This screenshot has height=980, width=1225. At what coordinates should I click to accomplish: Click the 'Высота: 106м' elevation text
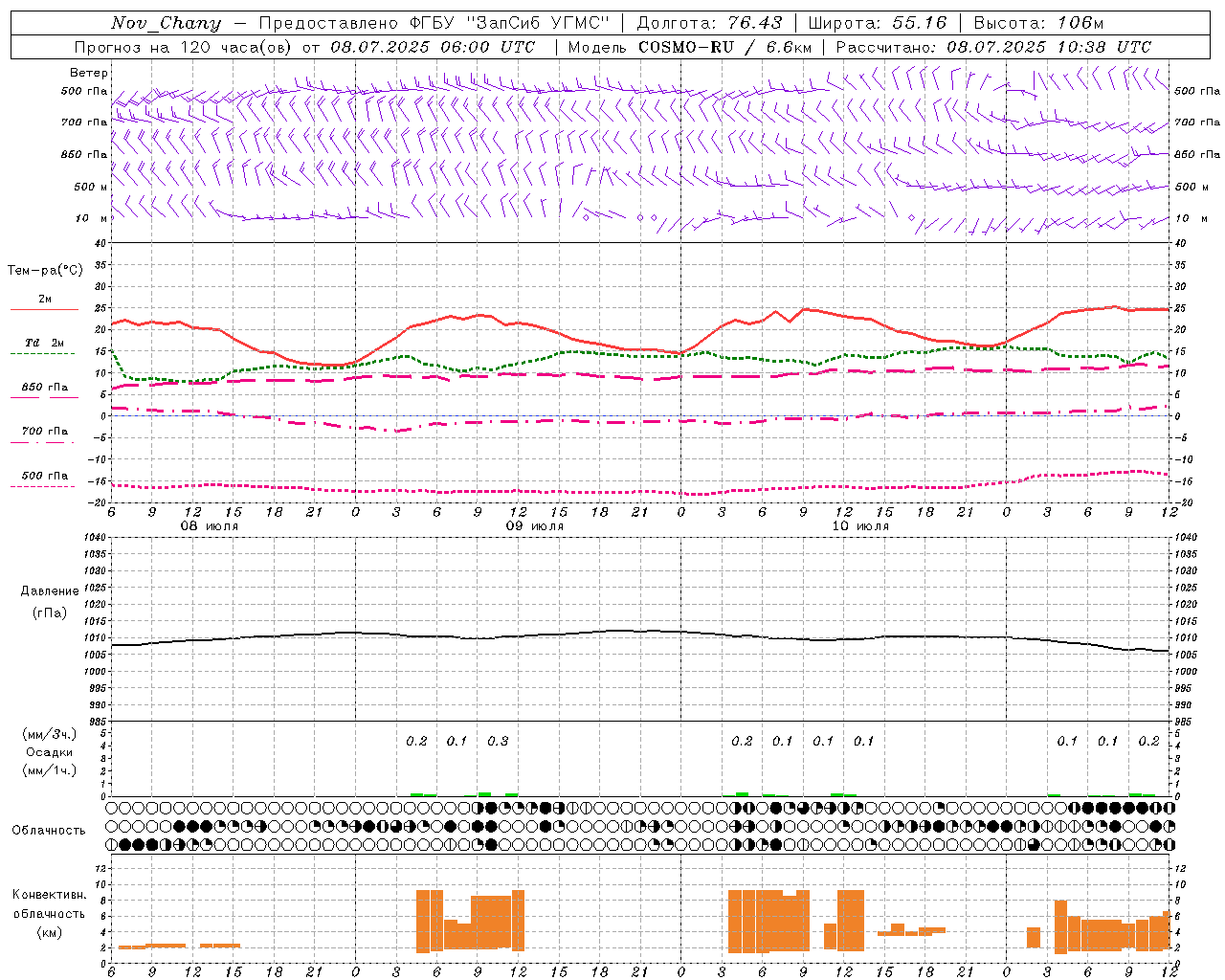(x=1038, y=23)
